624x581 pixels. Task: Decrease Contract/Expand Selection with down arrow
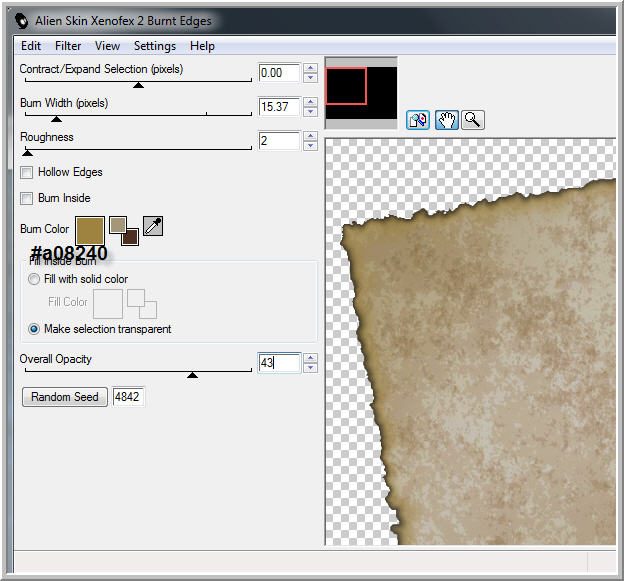tap(310, 78)
